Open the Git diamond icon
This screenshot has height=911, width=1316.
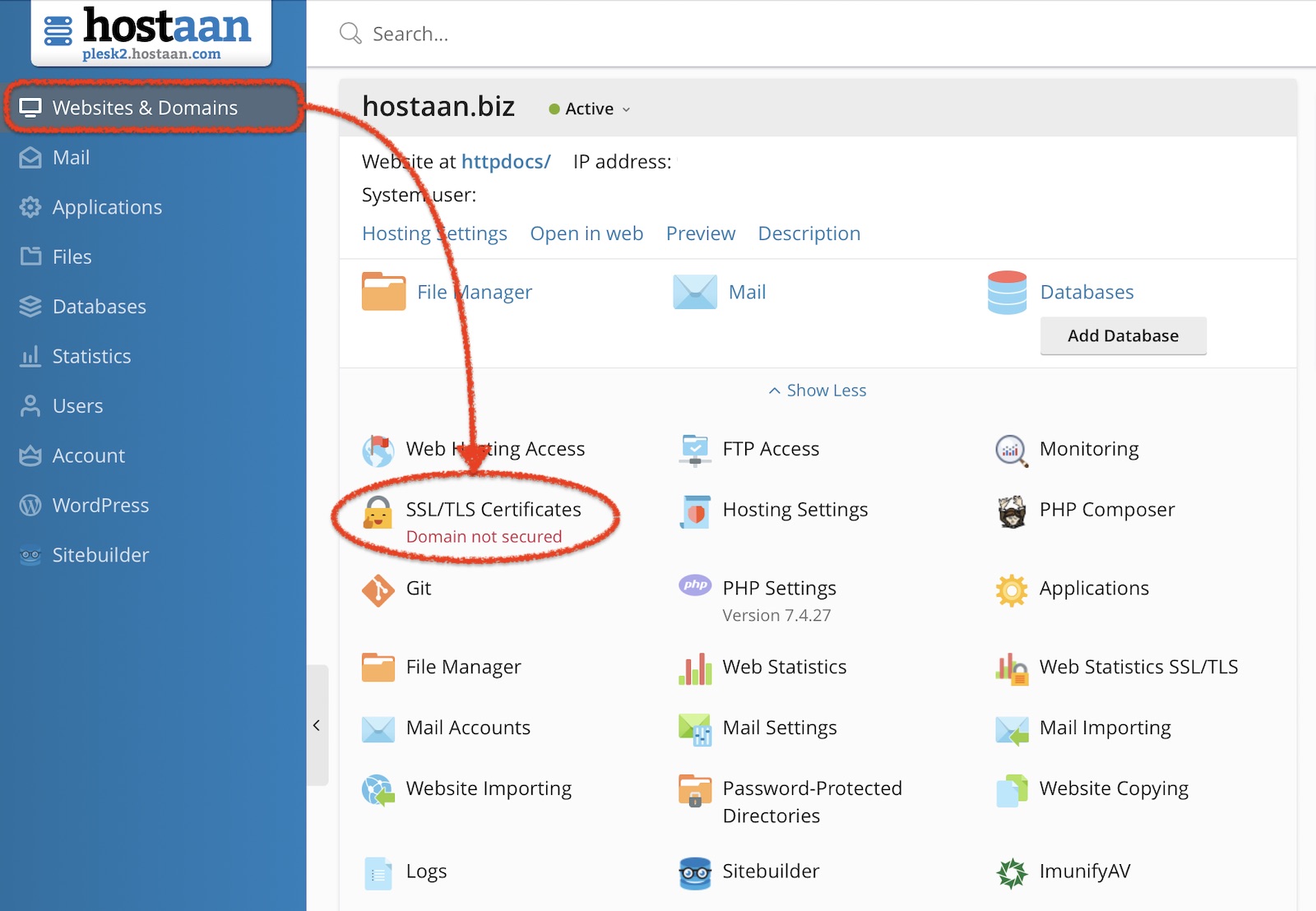[378, 590]
